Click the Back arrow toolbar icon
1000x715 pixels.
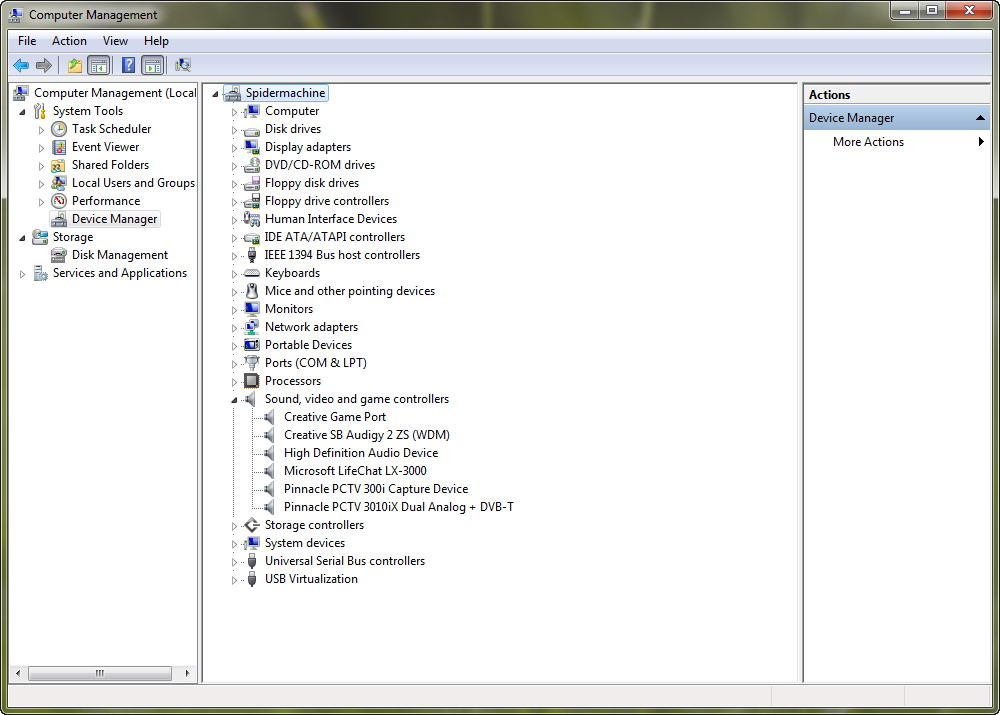point(21,65)
